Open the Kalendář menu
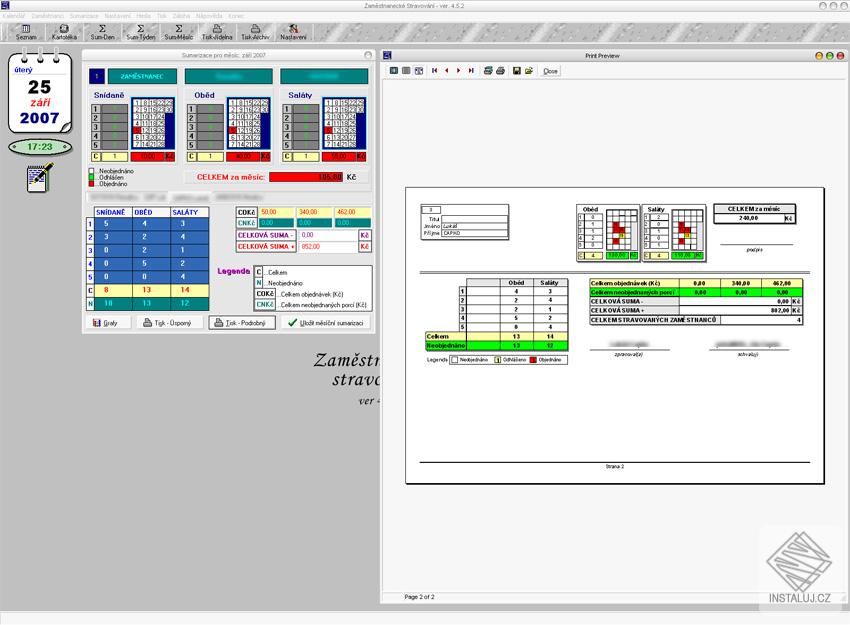850x625 pixels. coord(14,16)
